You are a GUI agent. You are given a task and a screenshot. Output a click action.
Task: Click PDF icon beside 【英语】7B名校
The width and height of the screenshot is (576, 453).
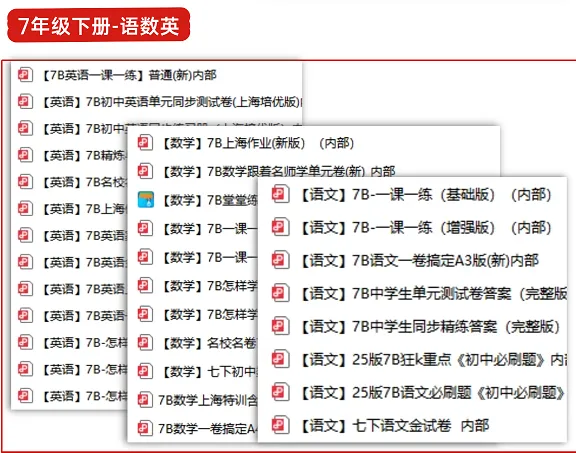tap(25, 182)
